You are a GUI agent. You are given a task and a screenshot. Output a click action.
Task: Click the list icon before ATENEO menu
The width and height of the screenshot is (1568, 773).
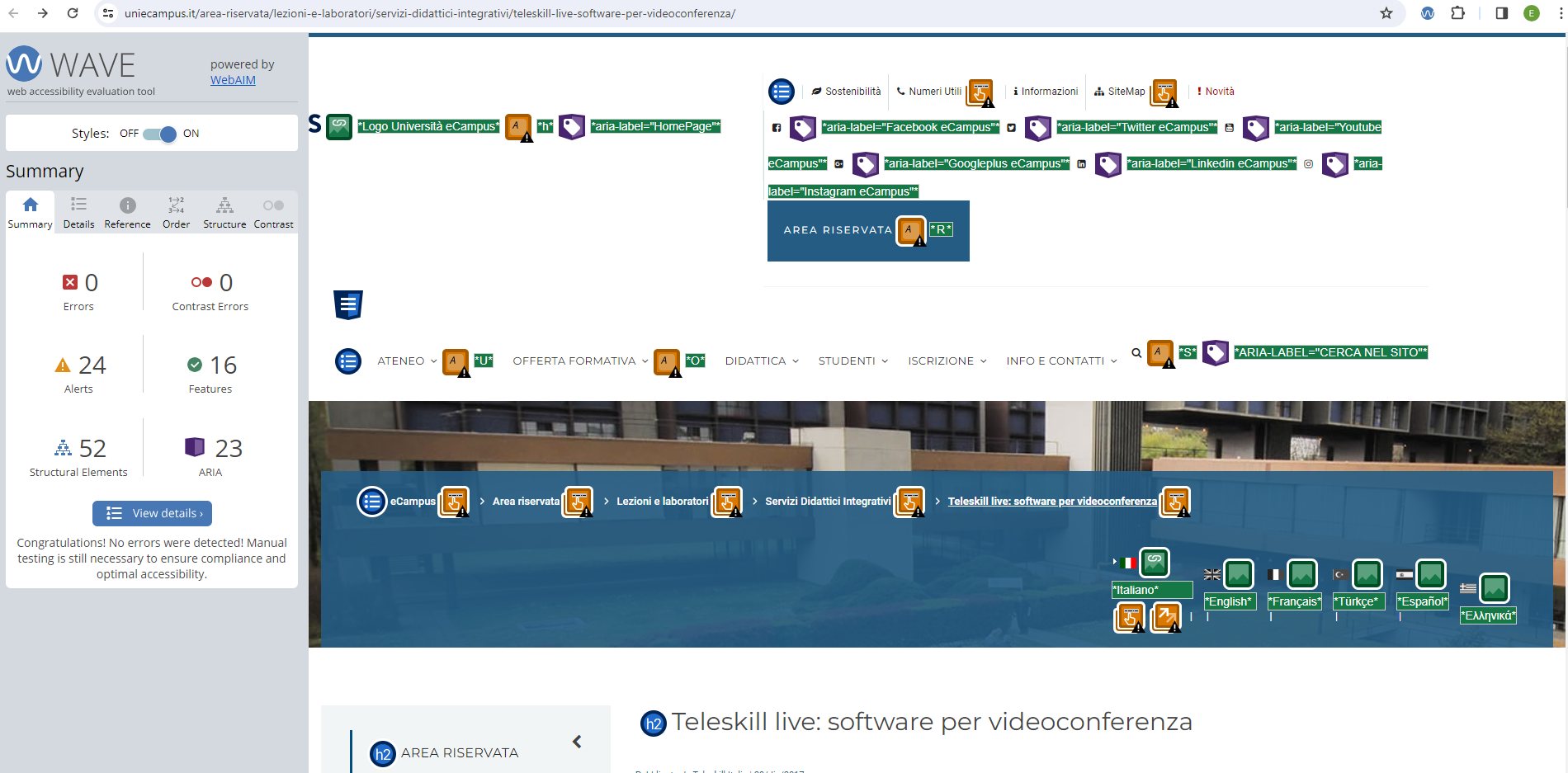(348, 361)
